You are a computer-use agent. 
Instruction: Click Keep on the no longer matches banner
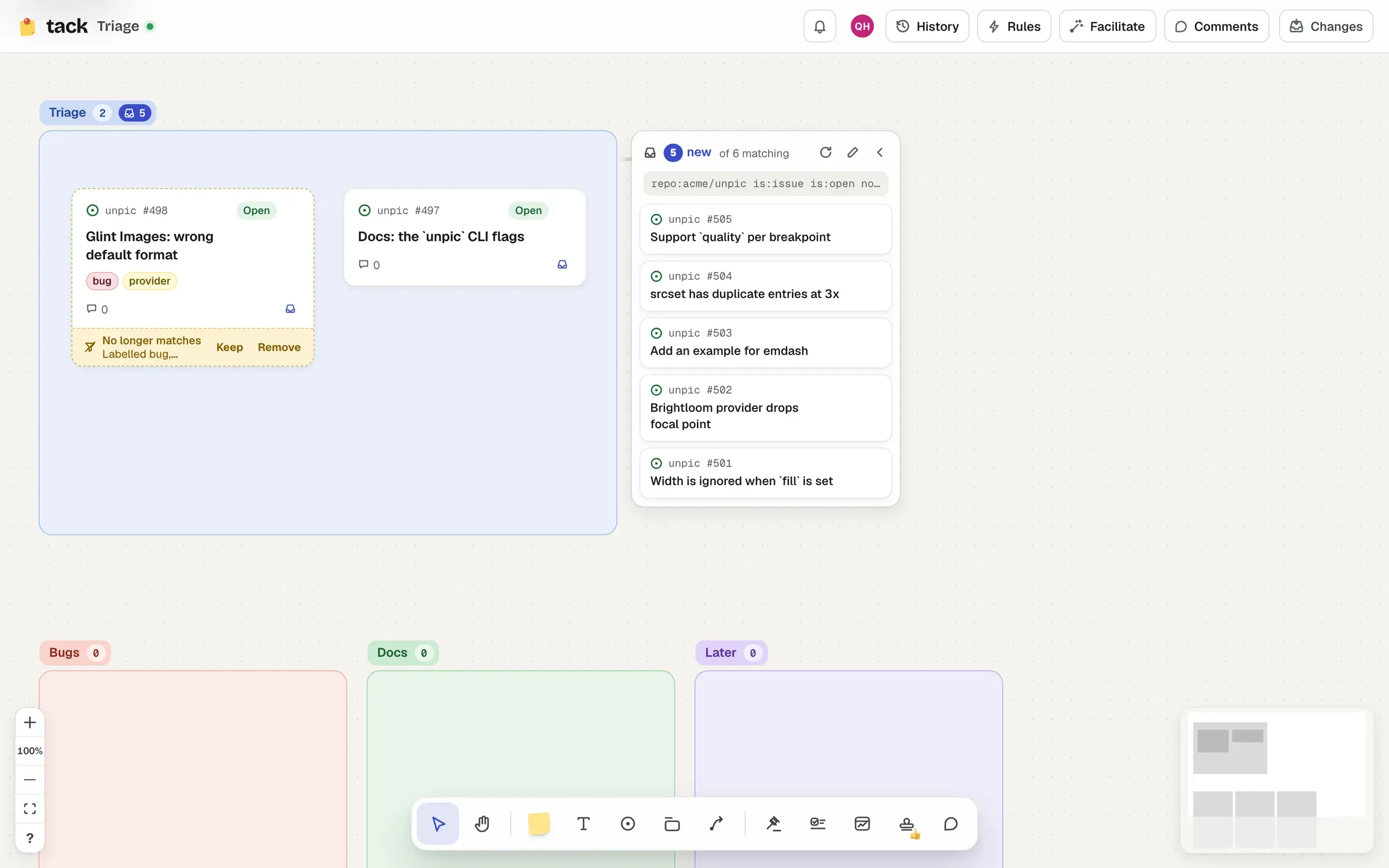[230, 347]
